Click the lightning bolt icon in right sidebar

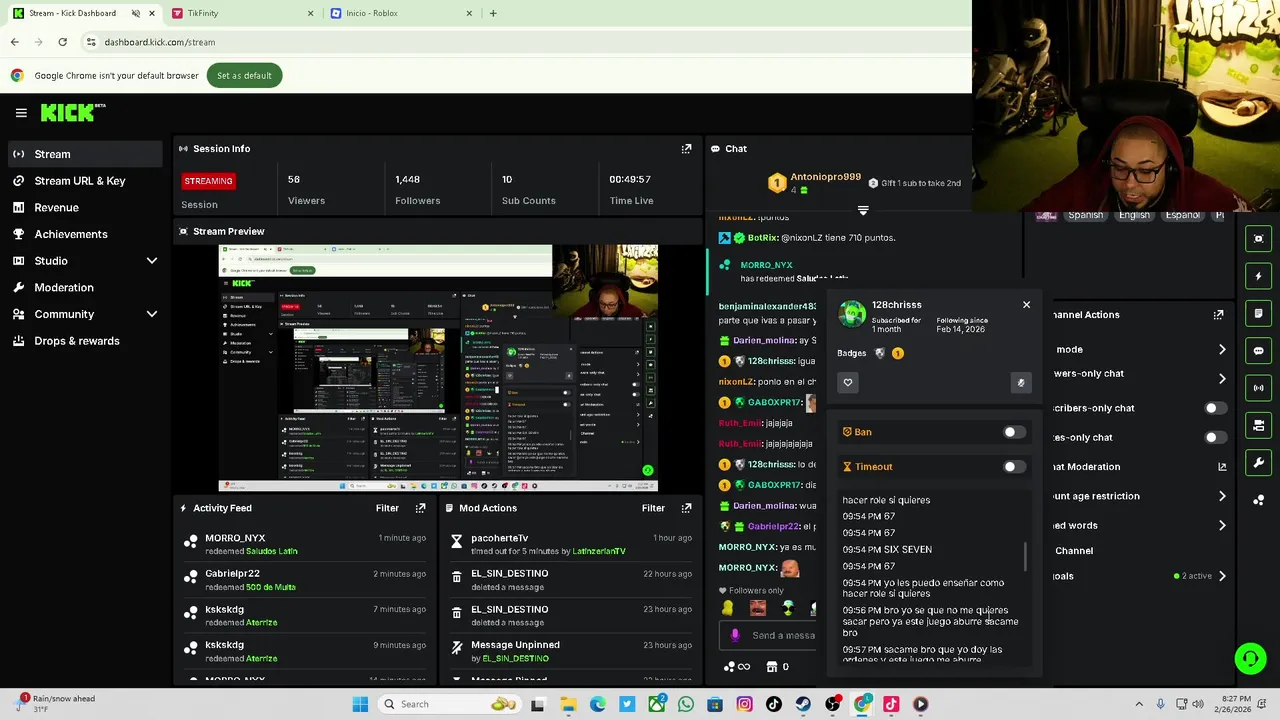click(1259, 276)
